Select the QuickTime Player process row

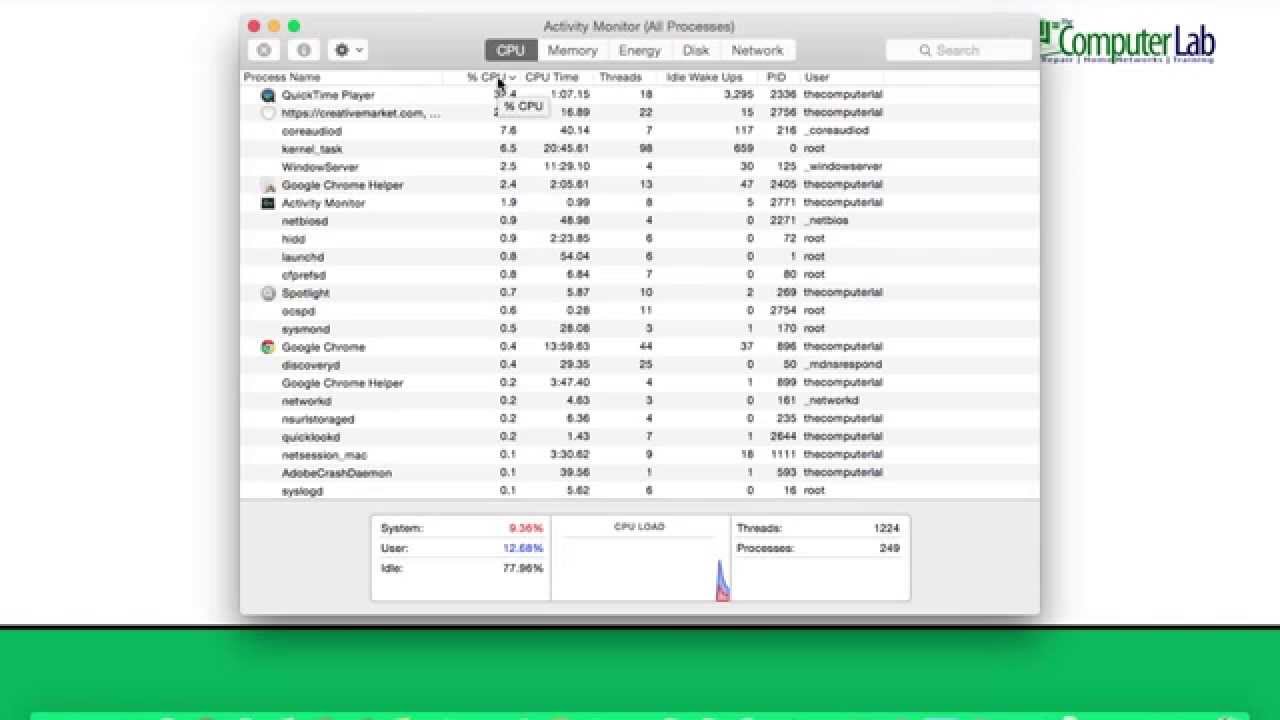click(640, 95)
